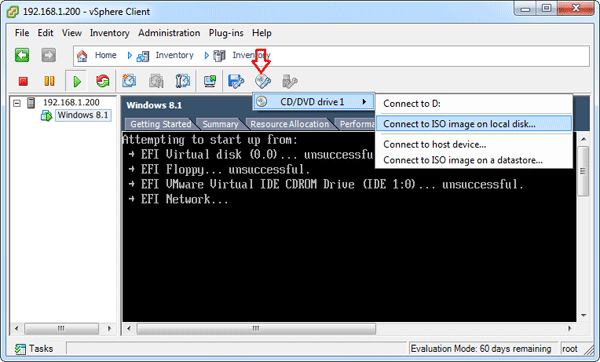600x362 pixels.
Task: Click left arrow of console horizontal scrollbar
Action: coord(129,328)
